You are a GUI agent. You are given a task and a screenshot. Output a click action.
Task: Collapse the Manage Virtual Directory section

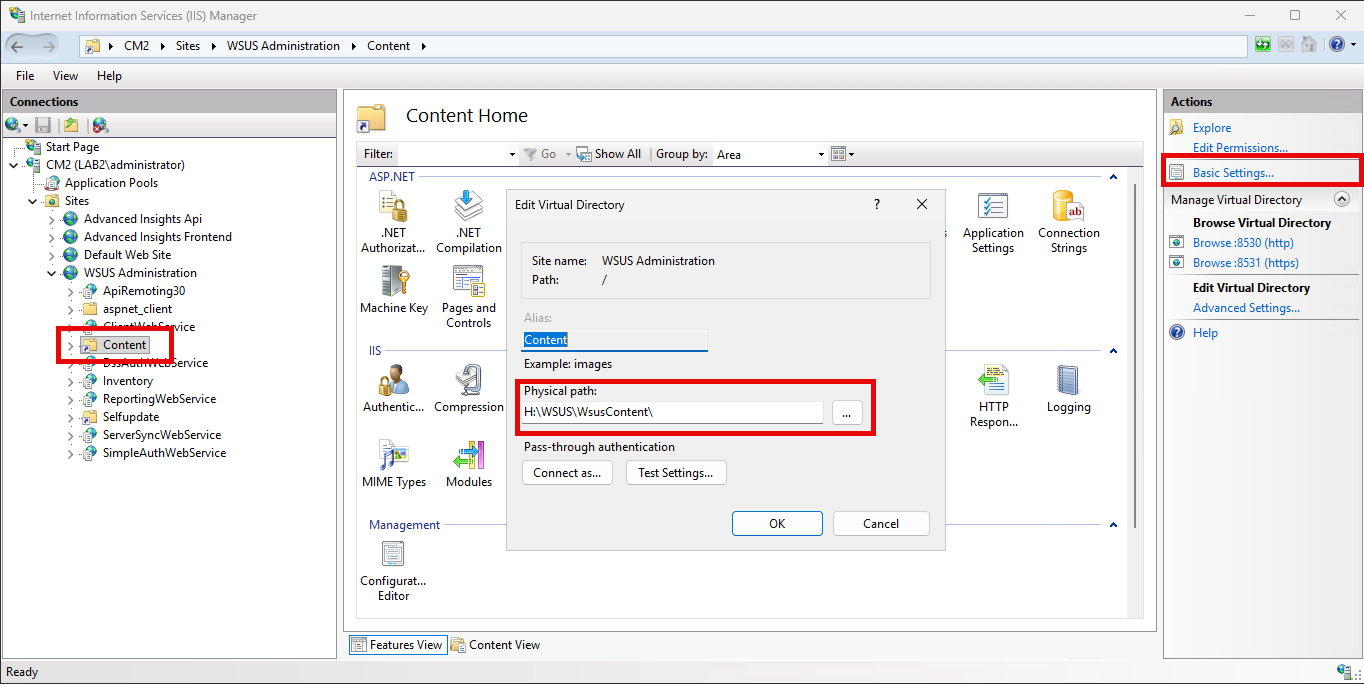coord(1342,199)
